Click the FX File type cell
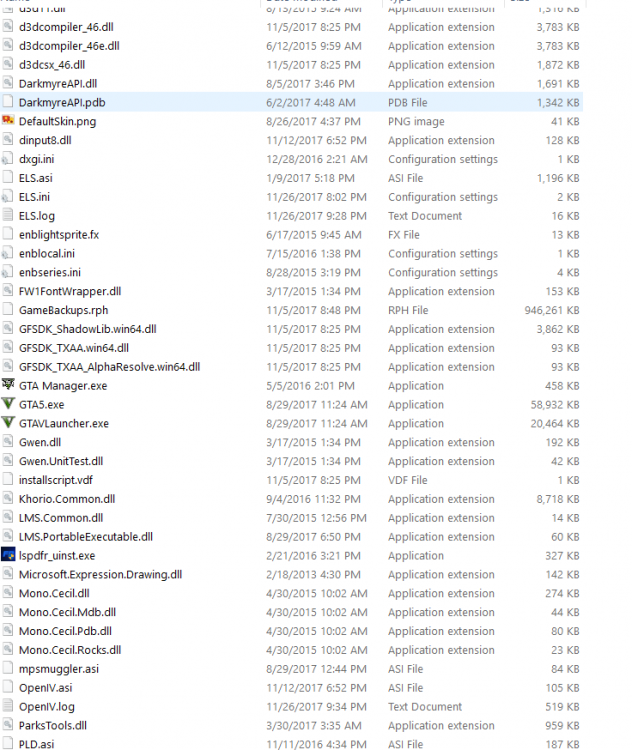This screenshot has width=632, height=750. pyautogui.click(x=404, y=234)
